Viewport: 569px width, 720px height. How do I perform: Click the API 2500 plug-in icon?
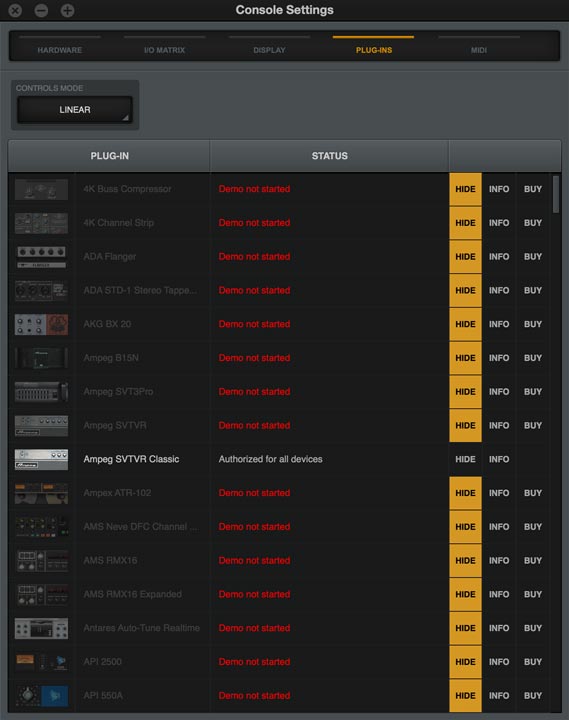(41, 662)
